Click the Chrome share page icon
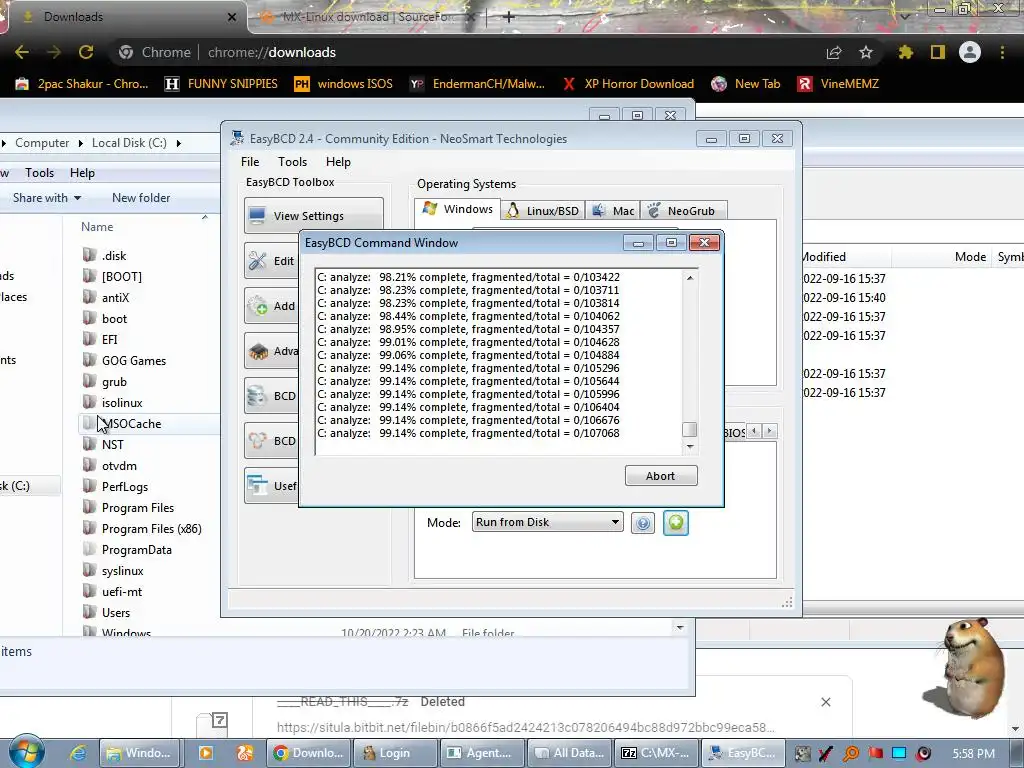This screenshot has height=768, width=1024. coord(834,52)
